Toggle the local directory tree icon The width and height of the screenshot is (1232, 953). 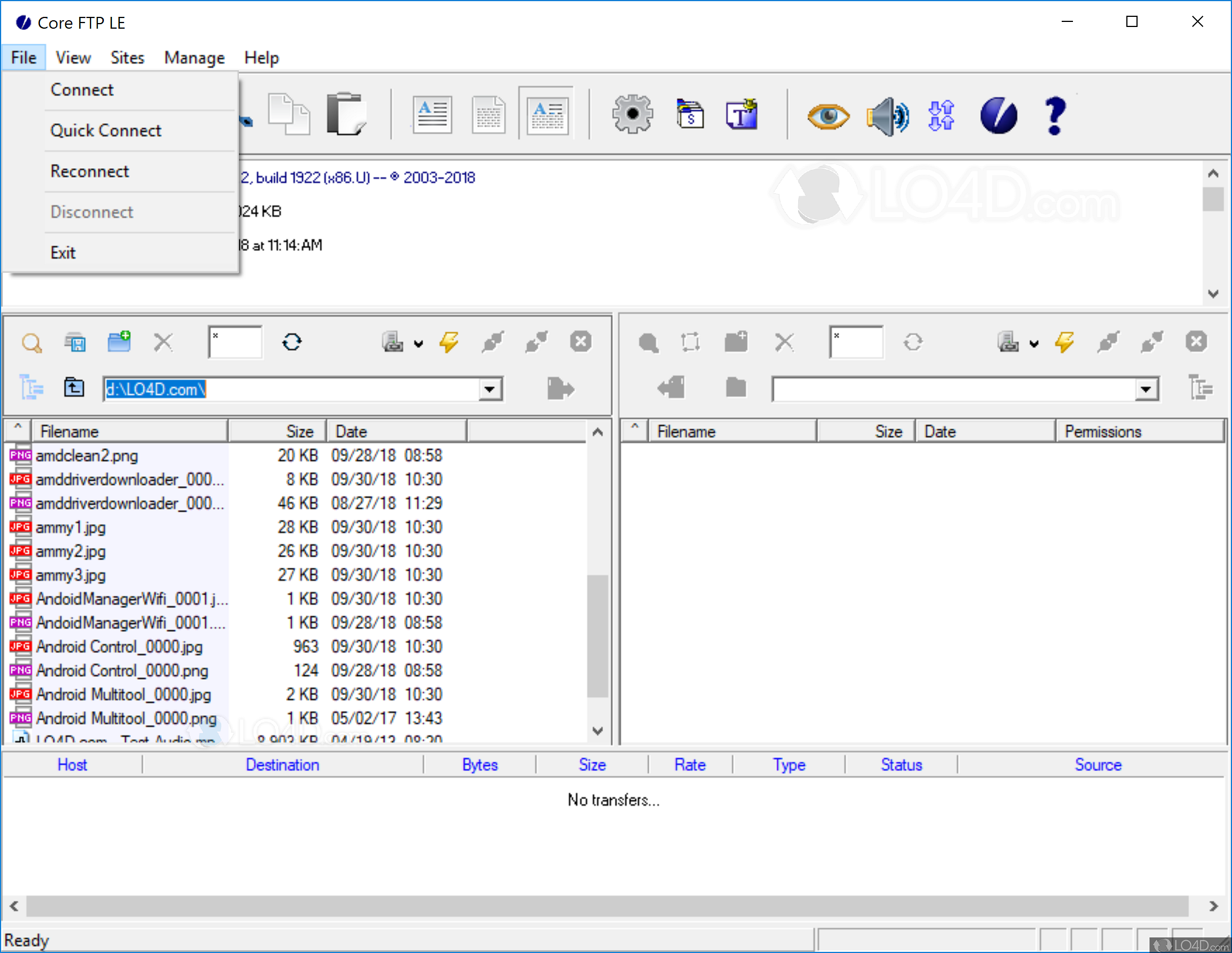coord(31,387)
